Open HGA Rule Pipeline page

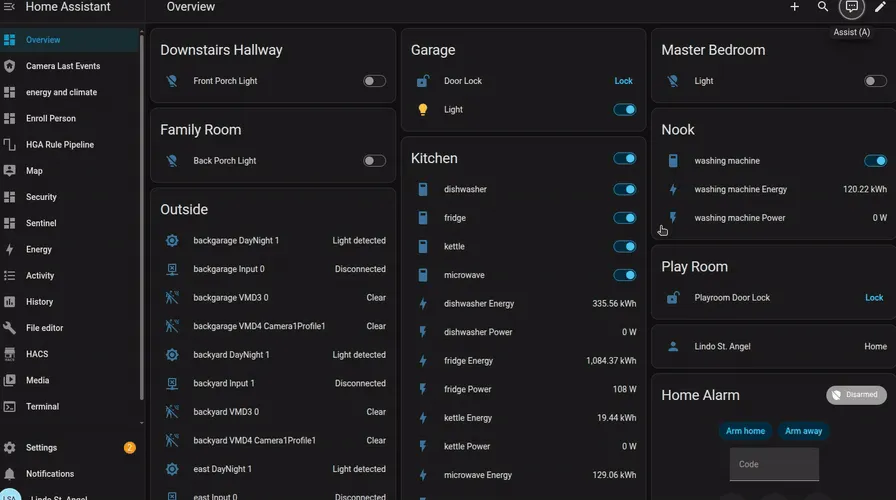69,145
